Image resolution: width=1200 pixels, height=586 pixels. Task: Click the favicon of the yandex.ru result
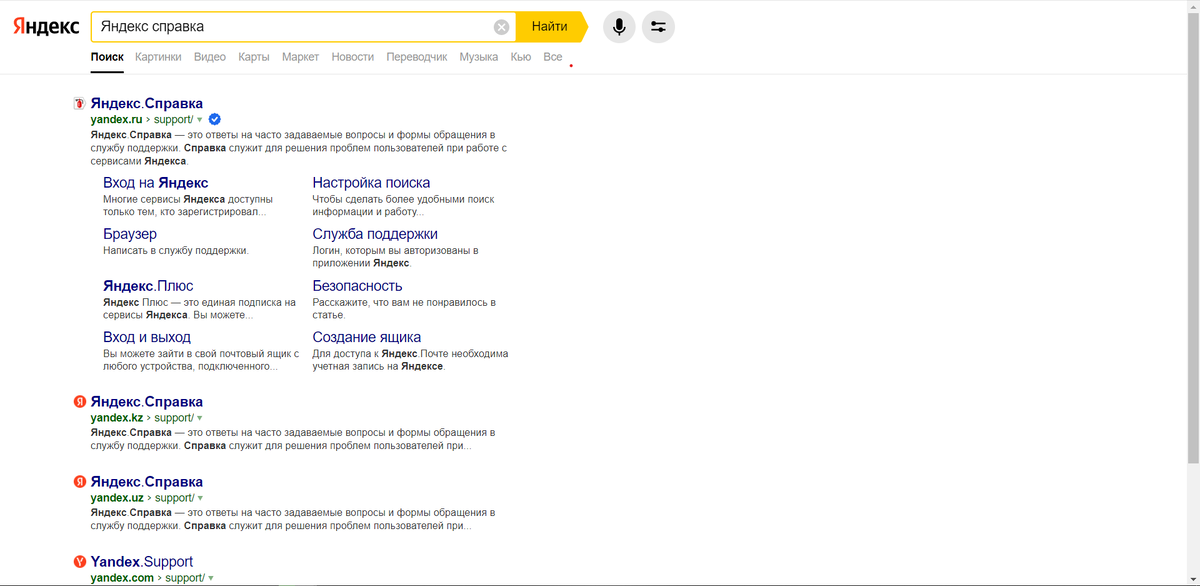(80, 104)
